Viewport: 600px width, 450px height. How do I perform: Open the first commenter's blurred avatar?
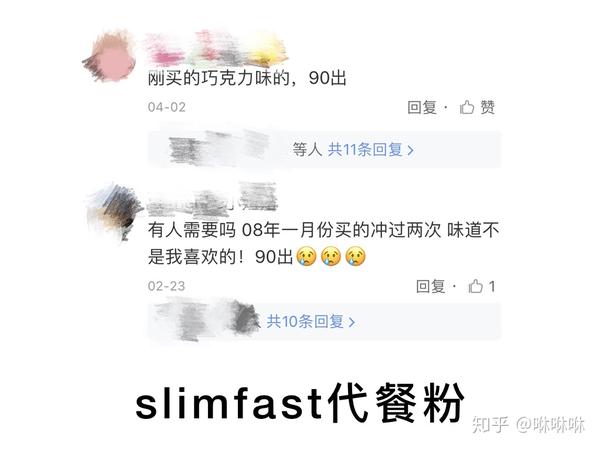110,58
